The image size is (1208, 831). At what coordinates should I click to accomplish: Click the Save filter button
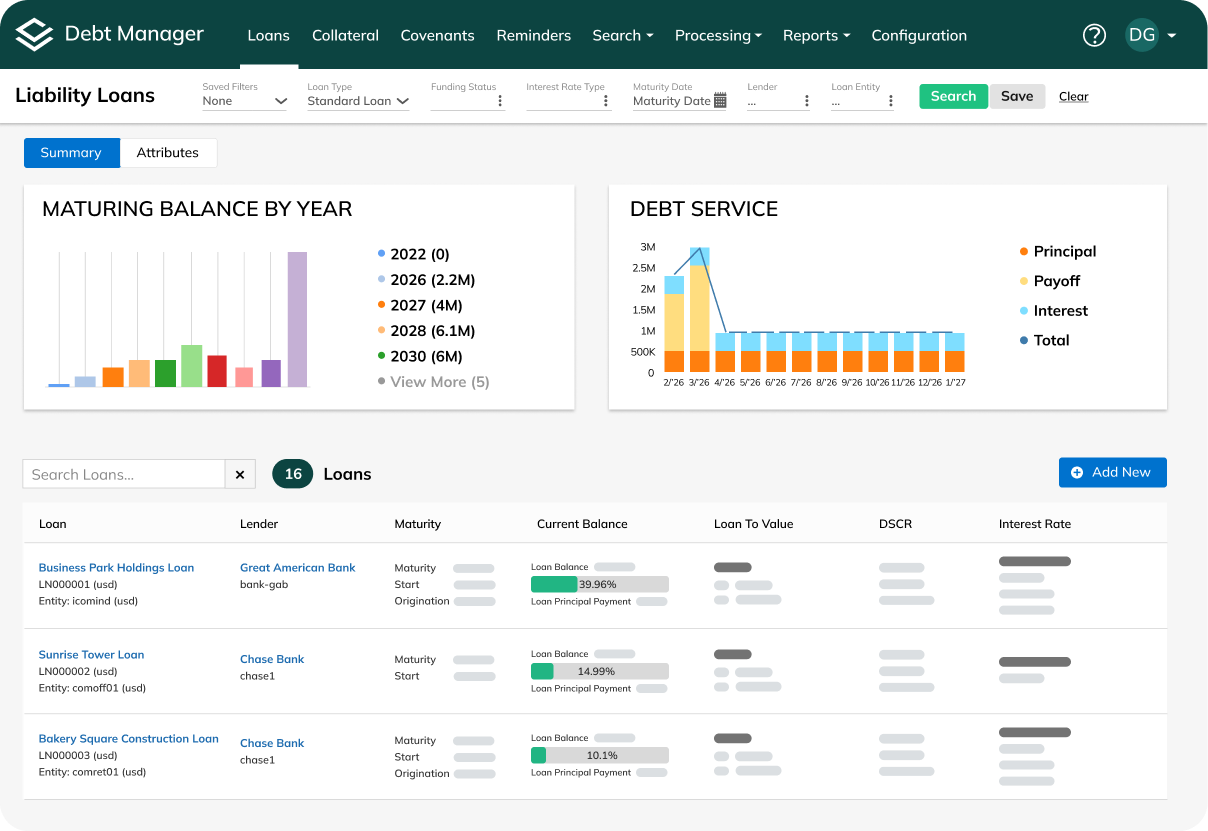pyautogui.click(x=1017, y=96)
